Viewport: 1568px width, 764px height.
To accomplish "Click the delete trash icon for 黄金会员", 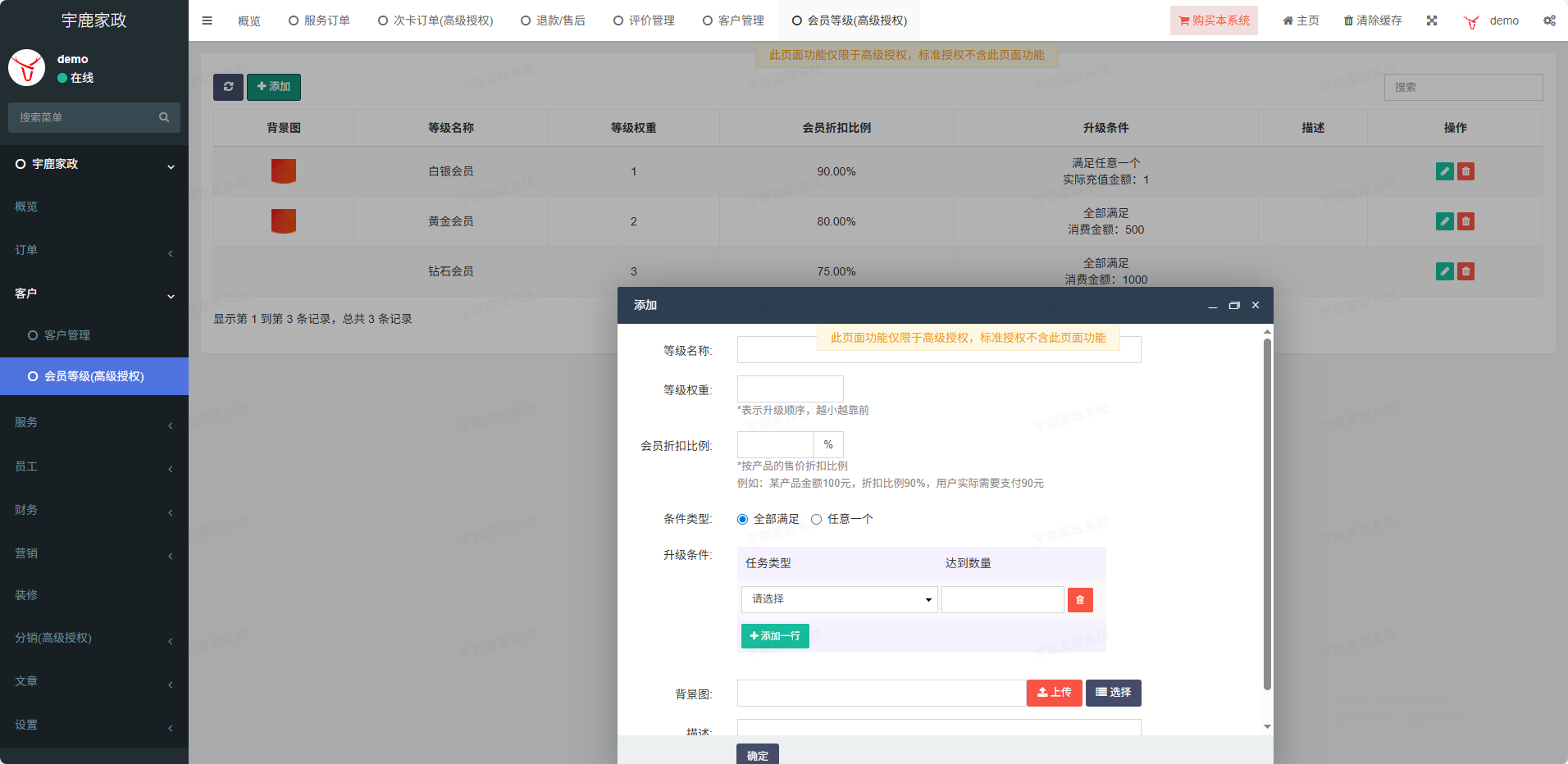I will tap(1465, 221).
